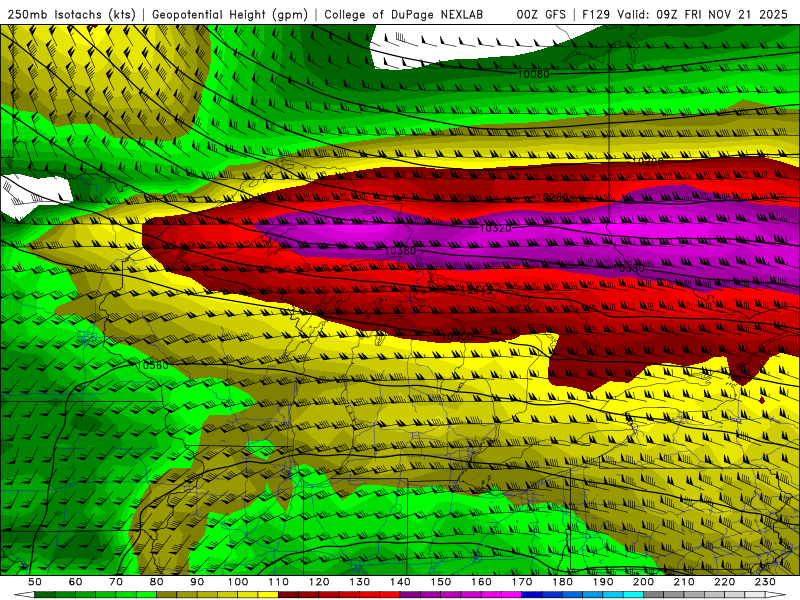Viewport: 800px width, 600px height.
Task: Click the 170 kt color bar label
Action: tap(522, 582)
